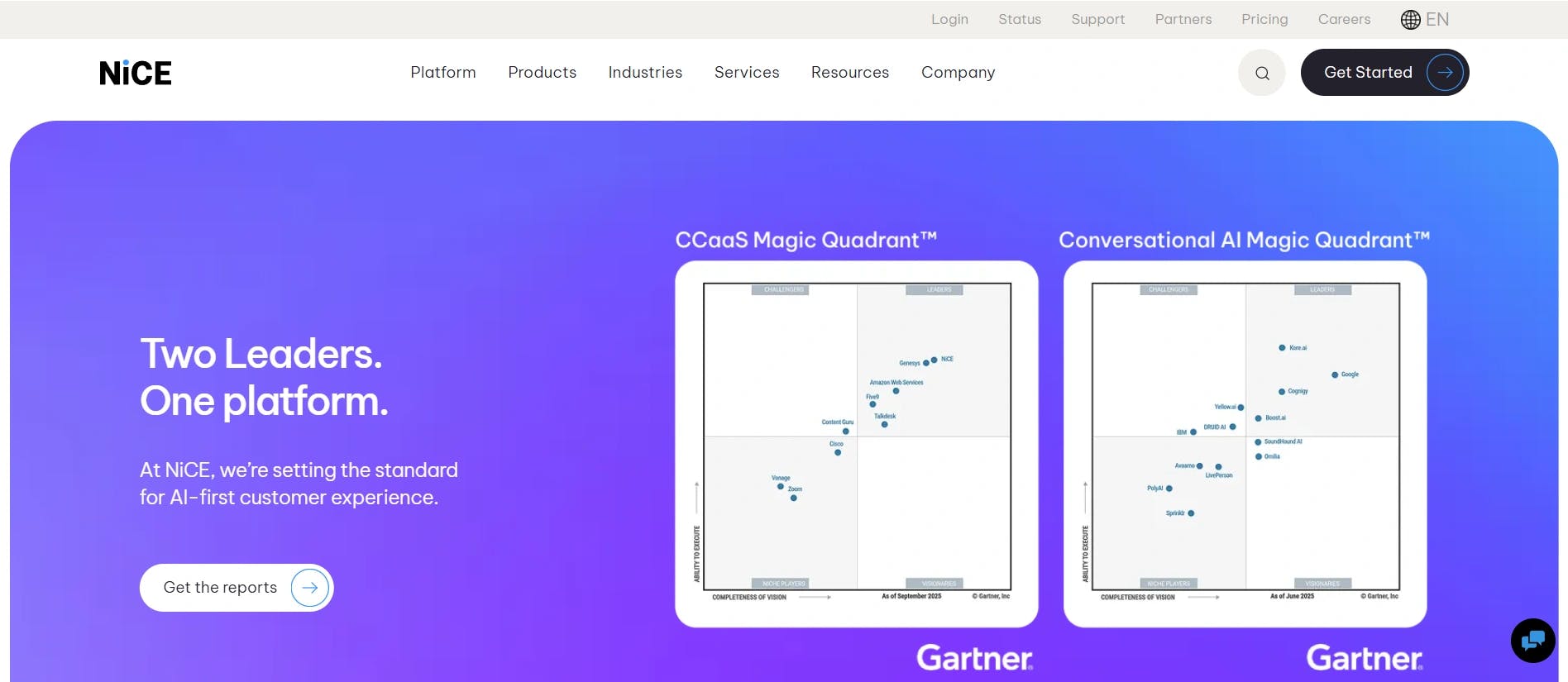1568x682 pixels.
Task: Click the Conversational AI Magic Quadrant heading
Action: (x=1244, y=240)
